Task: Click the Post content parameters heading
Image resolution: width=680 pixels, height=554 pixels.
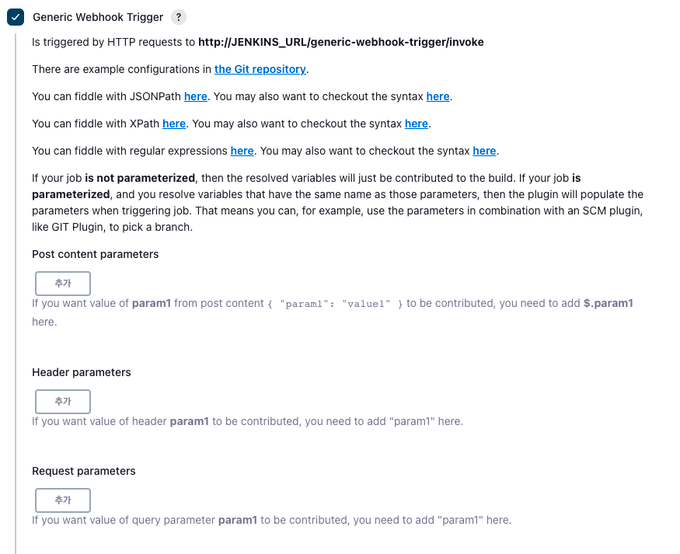Action: (95, 254)
